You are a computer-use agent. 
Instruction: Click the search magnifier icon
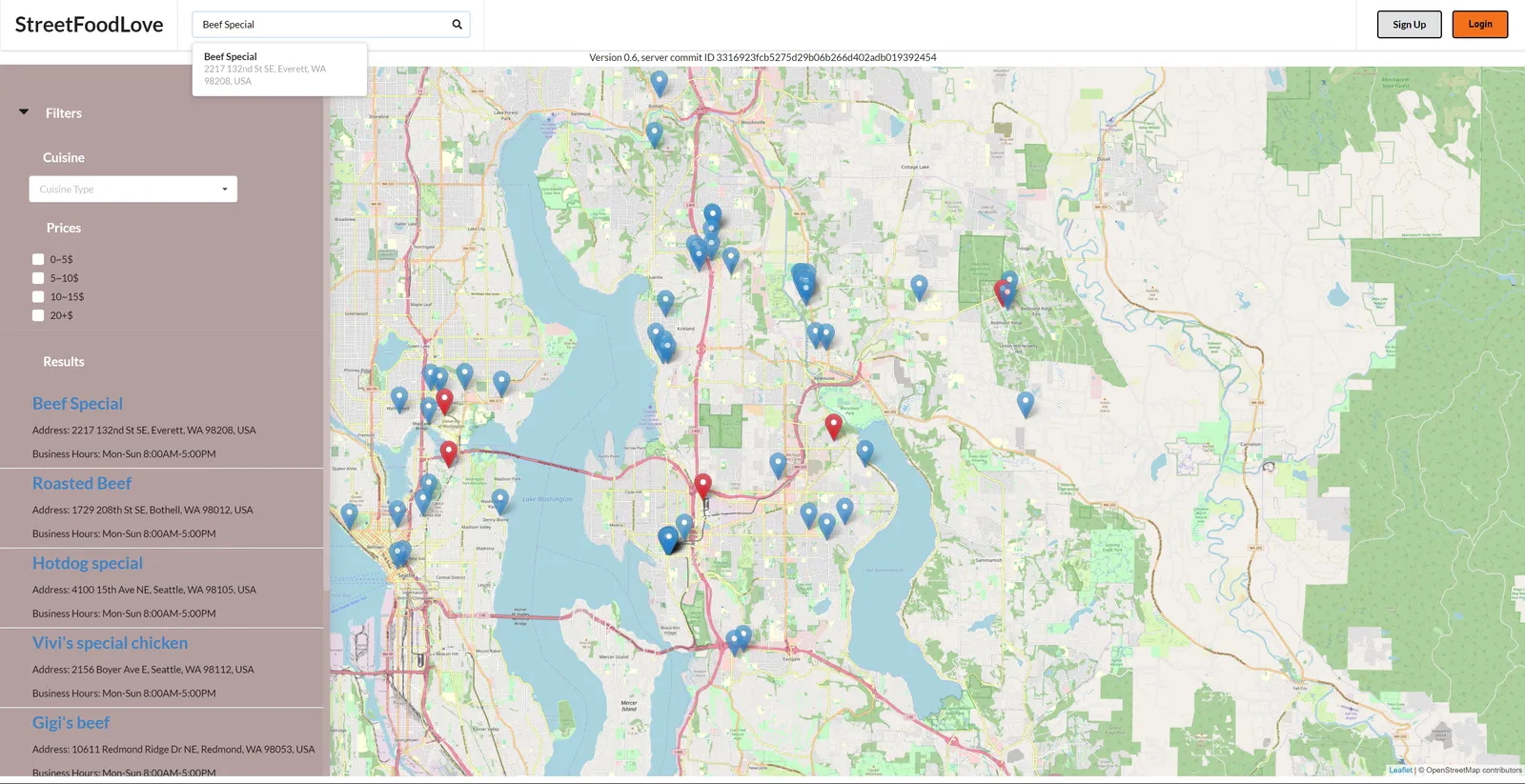457,25
